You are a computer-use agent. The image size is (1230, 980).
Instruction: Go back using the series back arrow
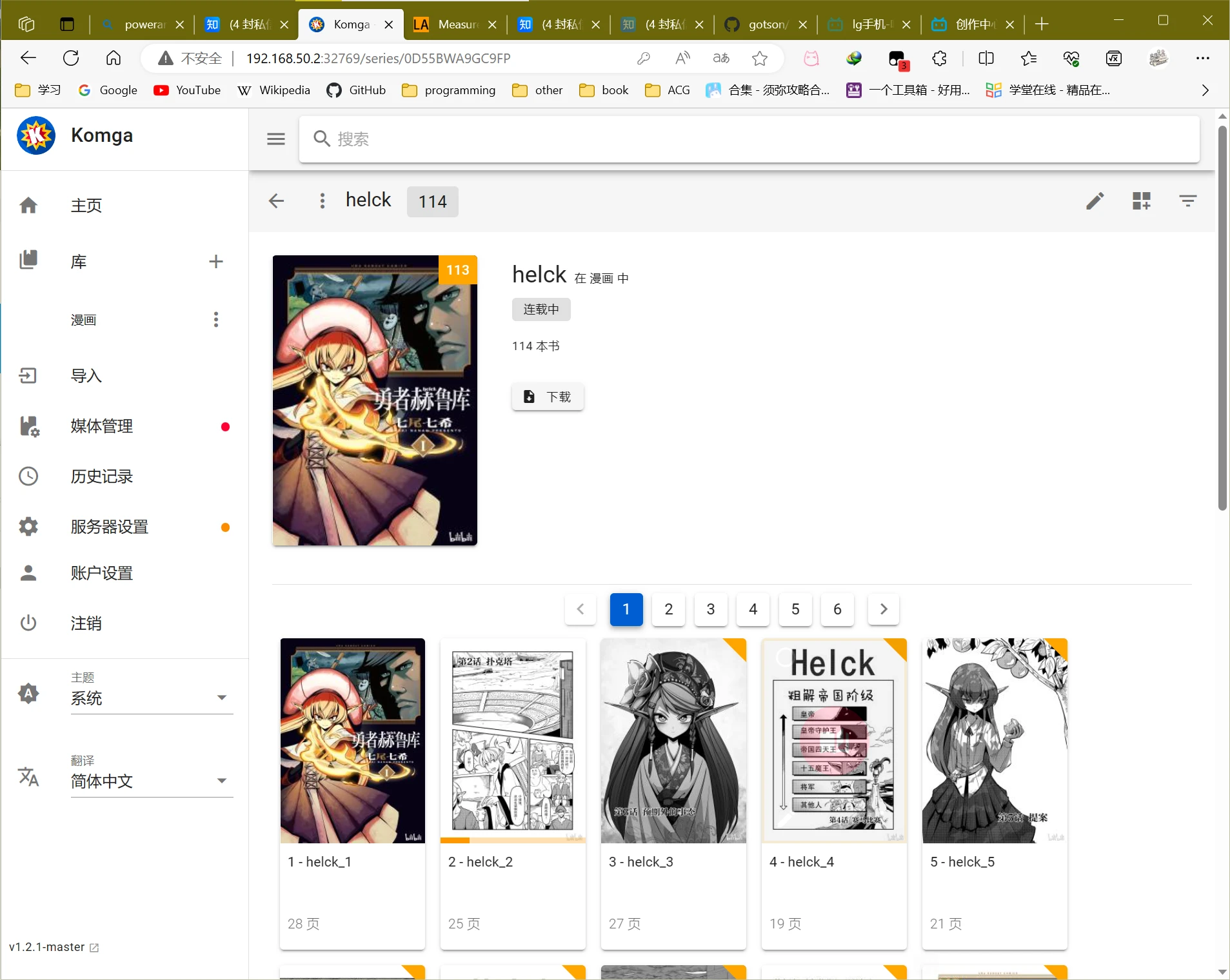point(276,201)
